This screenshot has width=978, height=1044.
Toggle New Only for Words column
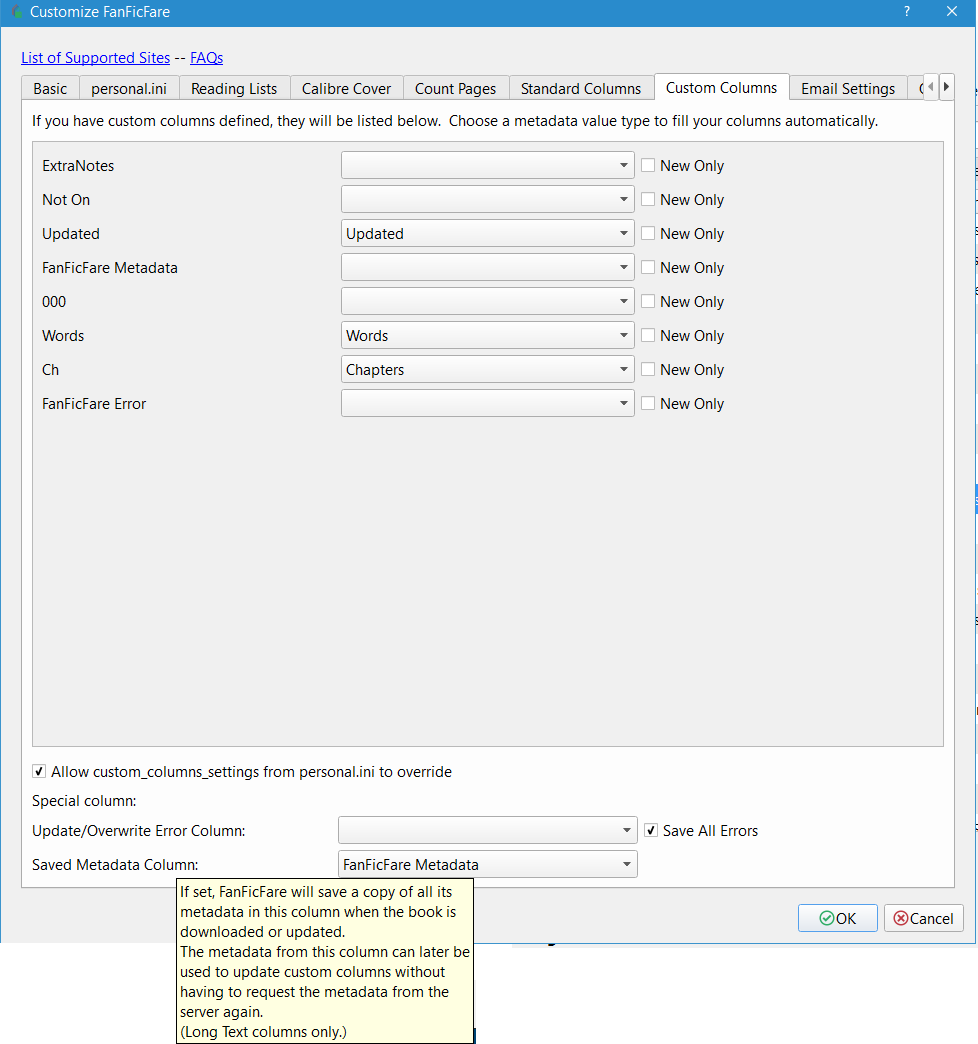click(x=682, y=335)
